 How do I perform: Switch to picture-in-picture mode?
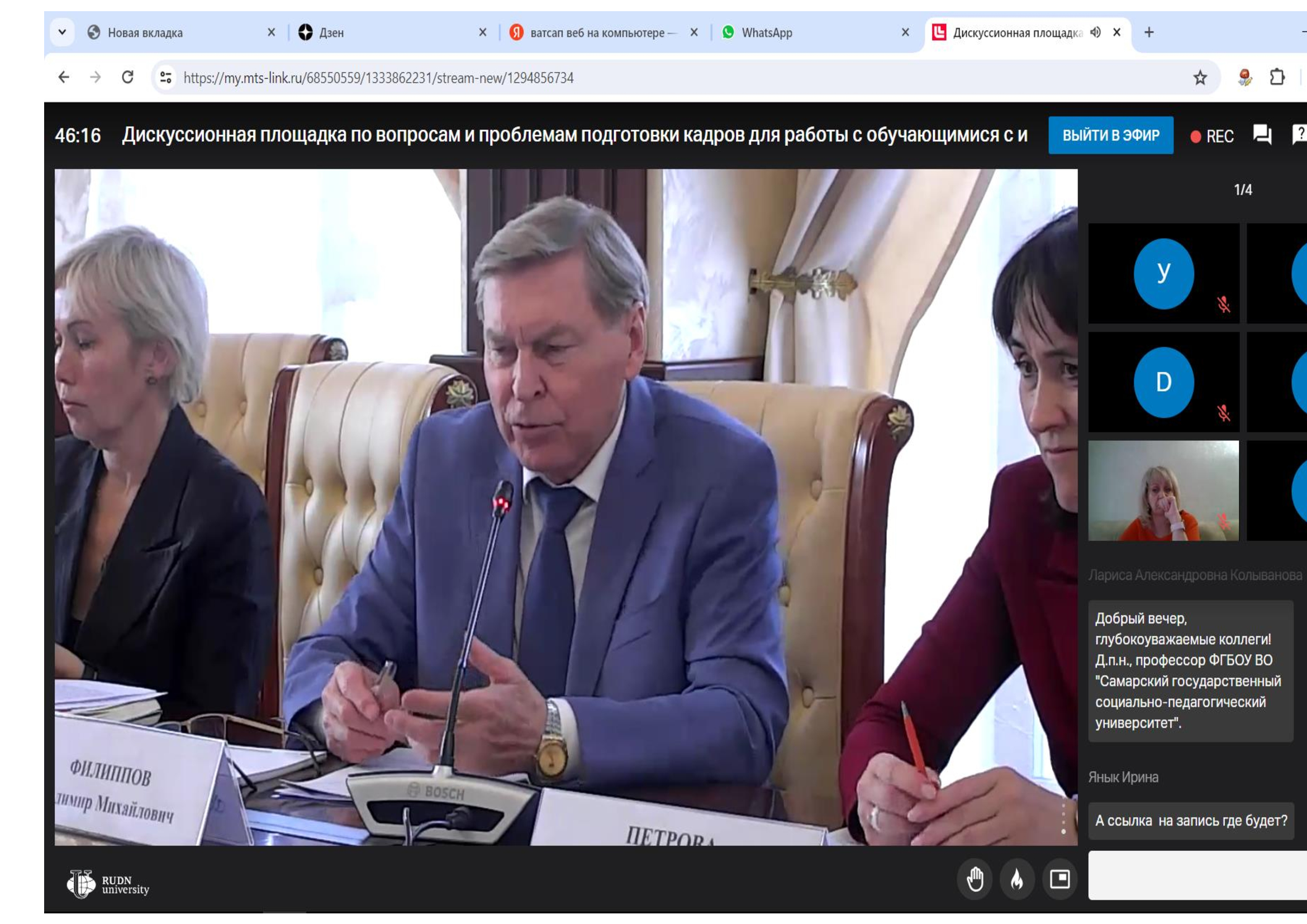(1059, 879)
